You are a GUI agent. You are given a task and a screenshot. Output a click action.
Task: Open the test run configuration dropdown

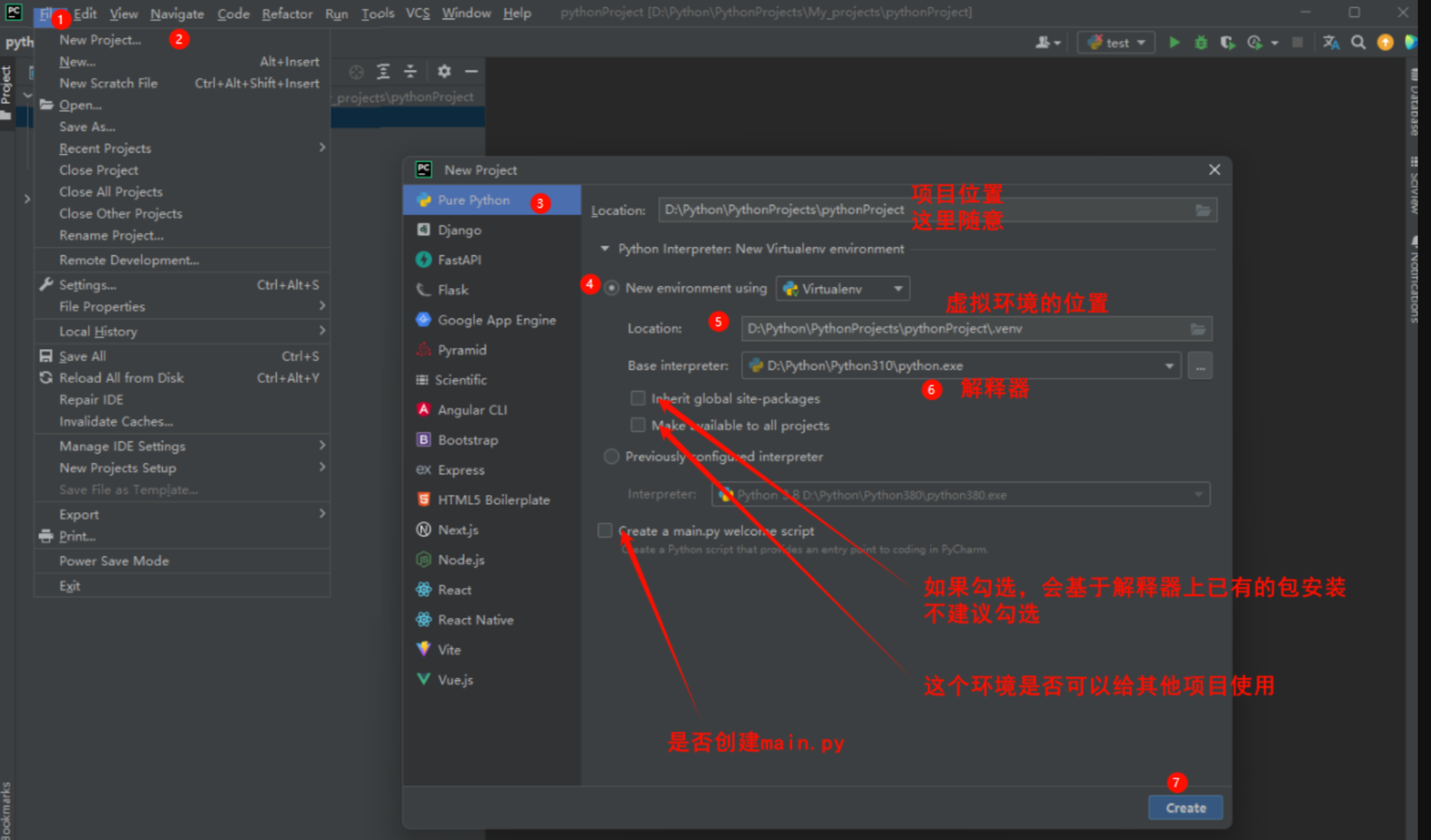1116,43
